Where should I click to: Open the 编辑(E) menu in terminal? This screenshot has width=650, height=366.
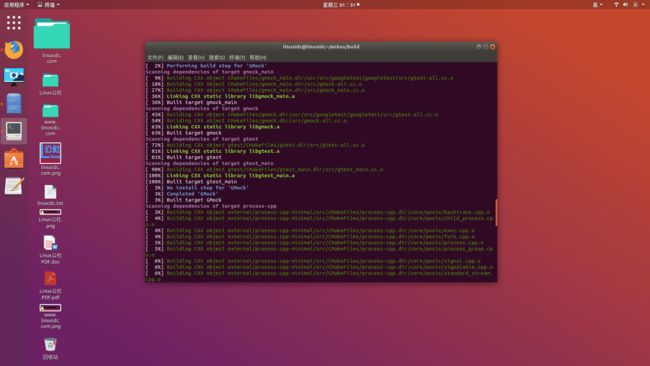(x=175, y=58)
